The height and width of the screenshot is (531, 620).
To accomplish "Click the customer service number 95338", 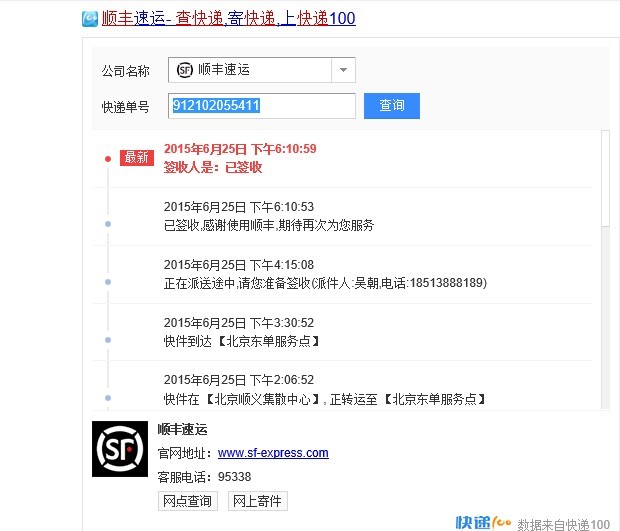I will [234, 477].
